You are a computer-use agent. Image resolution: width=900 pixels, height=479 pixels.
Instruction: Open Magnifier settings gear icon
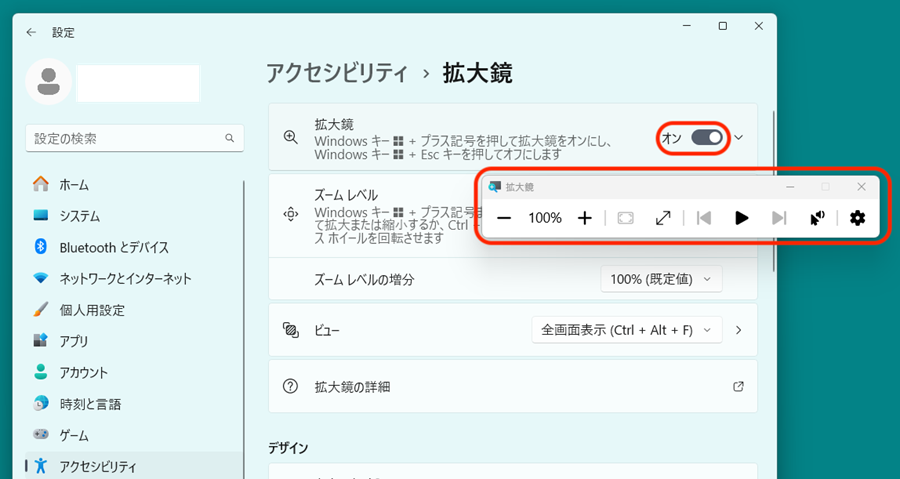click(857, 218)
